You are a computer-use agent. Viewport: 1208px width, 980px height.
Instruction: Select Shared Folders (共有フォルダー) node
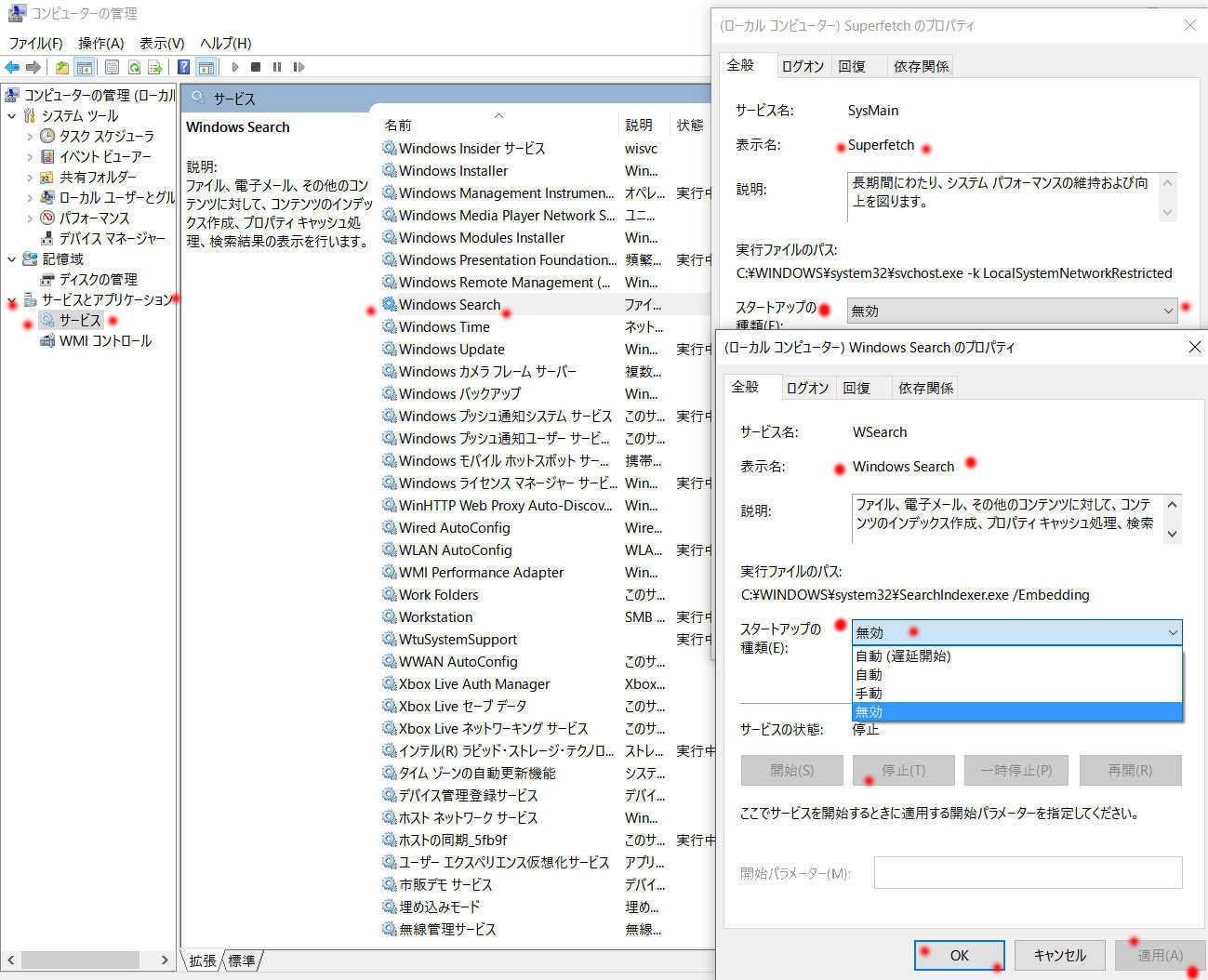click(98, 177)
